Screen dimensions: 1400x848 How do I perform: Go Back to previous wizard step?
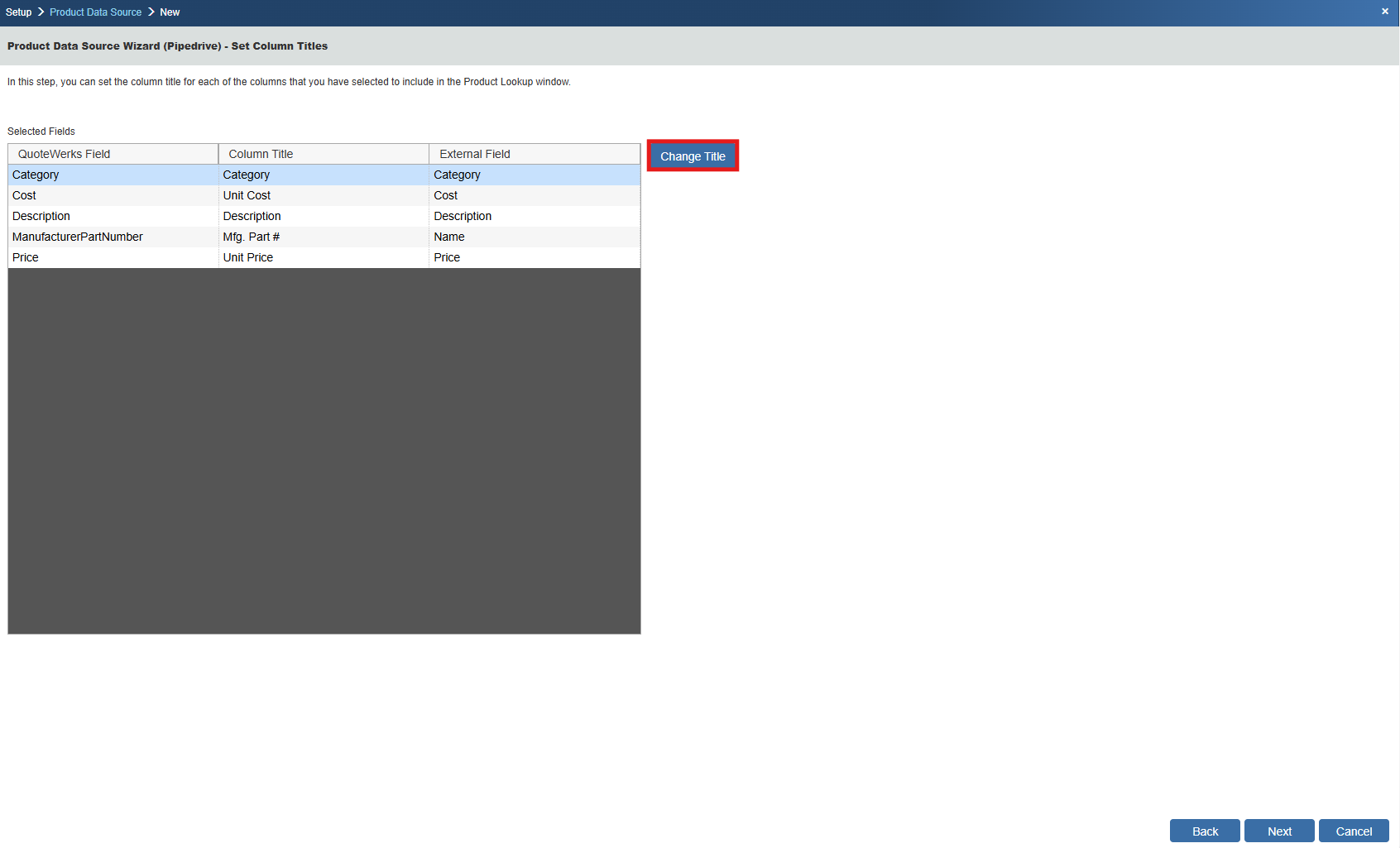pos(1204,831)
